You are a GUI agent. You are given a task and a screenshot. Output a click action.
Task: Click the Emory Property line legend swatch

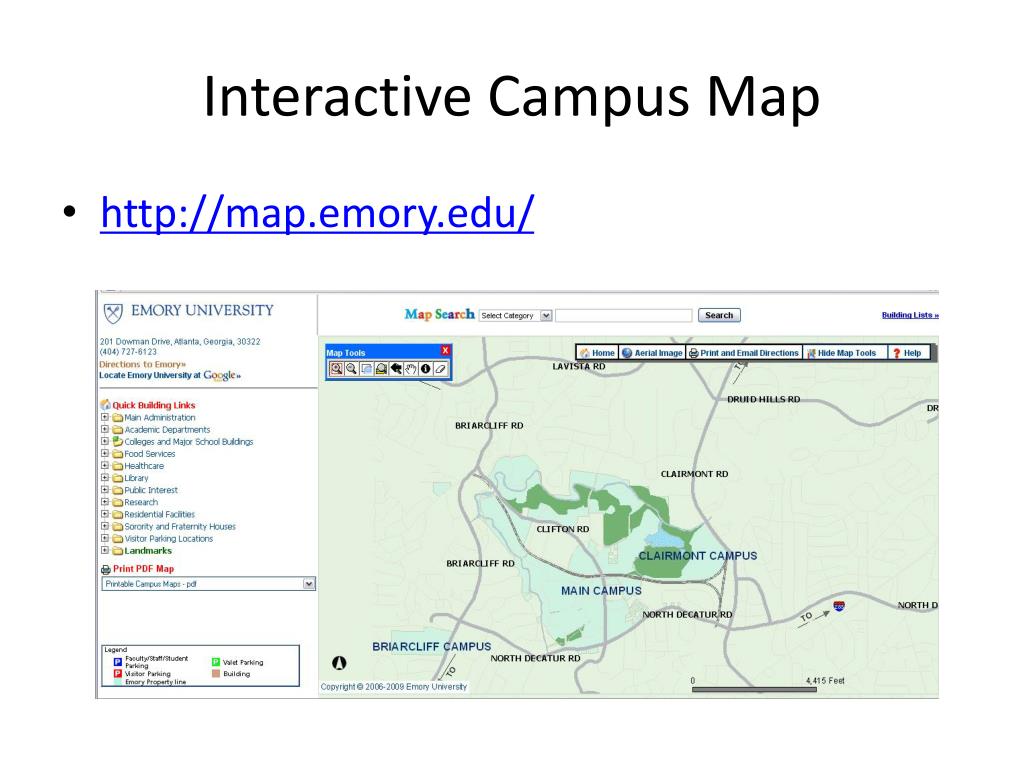118,682
